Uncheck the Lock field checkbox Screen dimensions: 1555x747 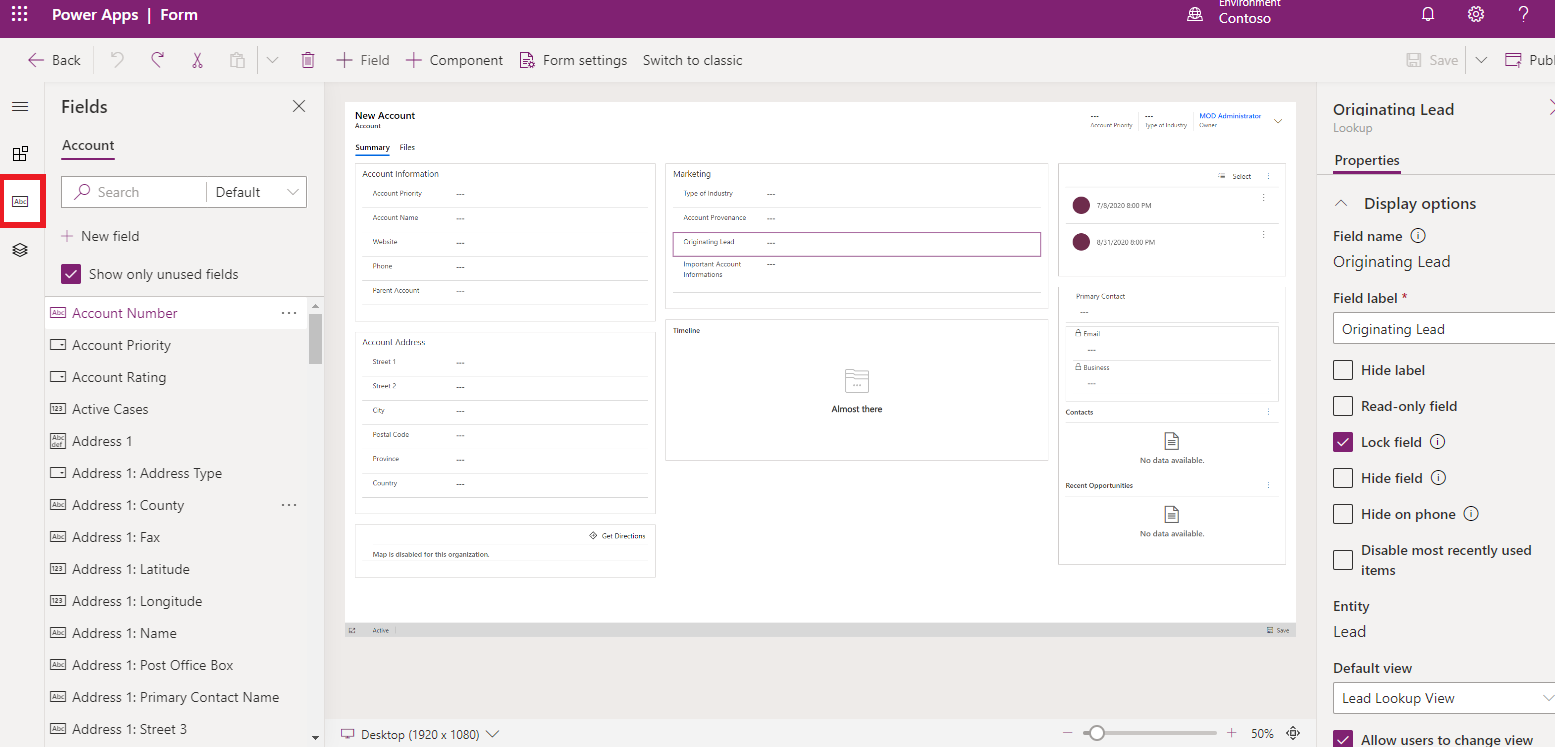pyautogui.click(x=1343, y=442)
